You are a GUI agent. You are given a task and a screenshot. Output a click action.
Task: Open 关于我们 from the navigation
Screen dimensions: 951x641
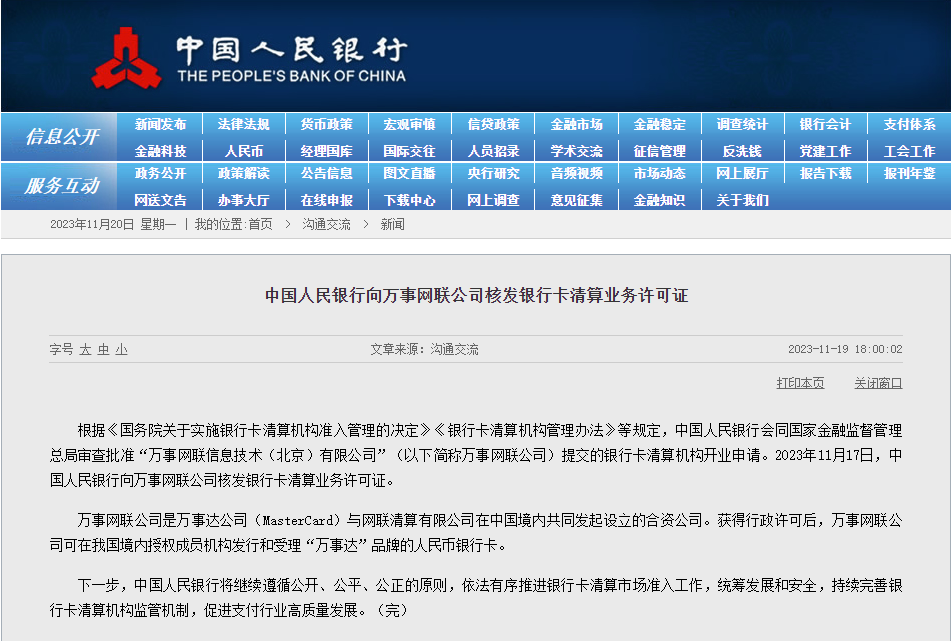click(x=742, y=200)
